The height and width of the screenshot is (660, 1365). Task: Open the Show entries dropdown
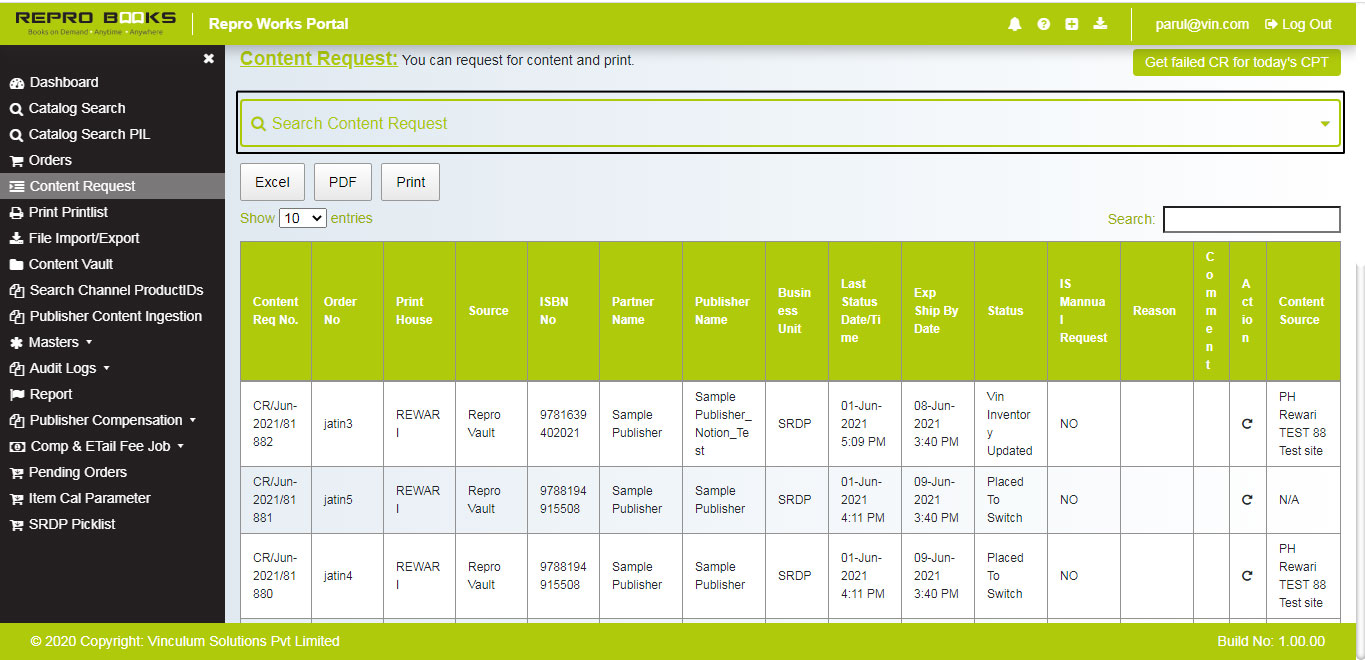click(302, 217)
